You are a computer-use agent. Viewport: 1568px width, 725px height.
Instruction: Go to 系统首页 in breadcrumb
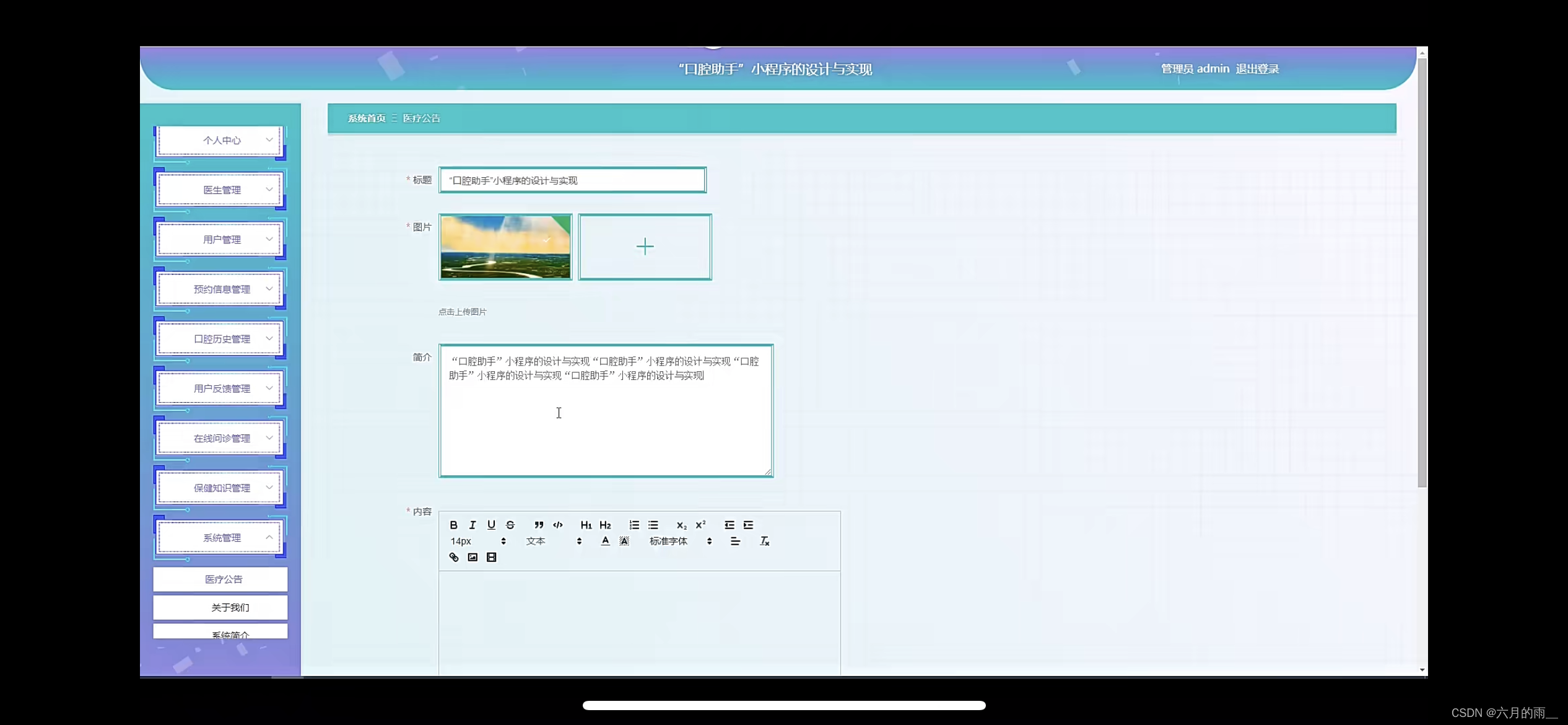click(367, 118)
